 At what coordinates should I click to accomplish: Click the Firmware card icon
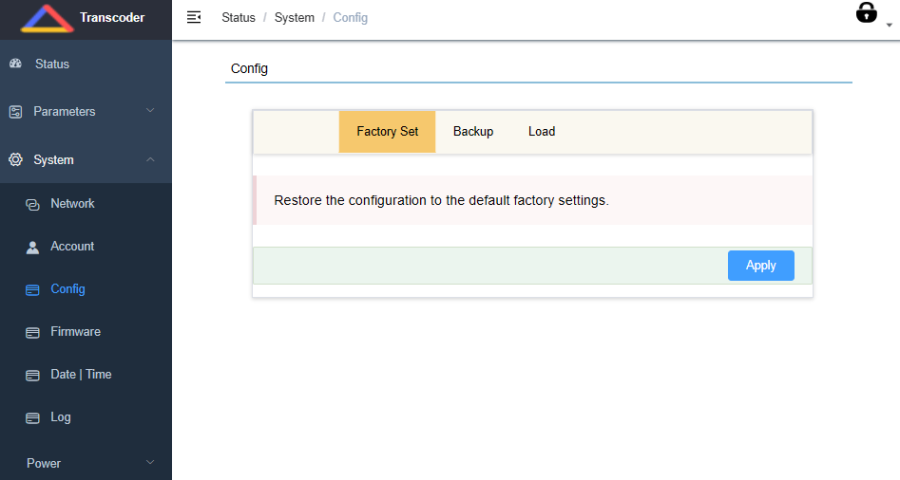coord(32,332)
